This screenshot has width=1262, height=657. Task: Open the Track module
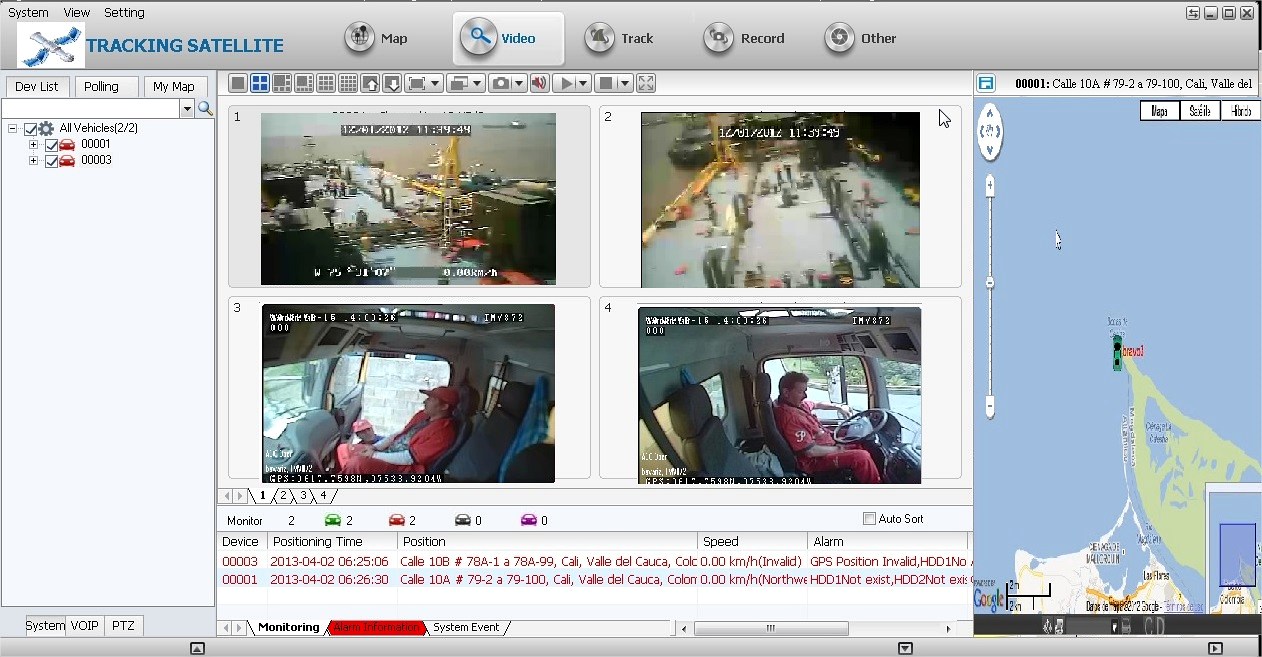click(620, 38)
